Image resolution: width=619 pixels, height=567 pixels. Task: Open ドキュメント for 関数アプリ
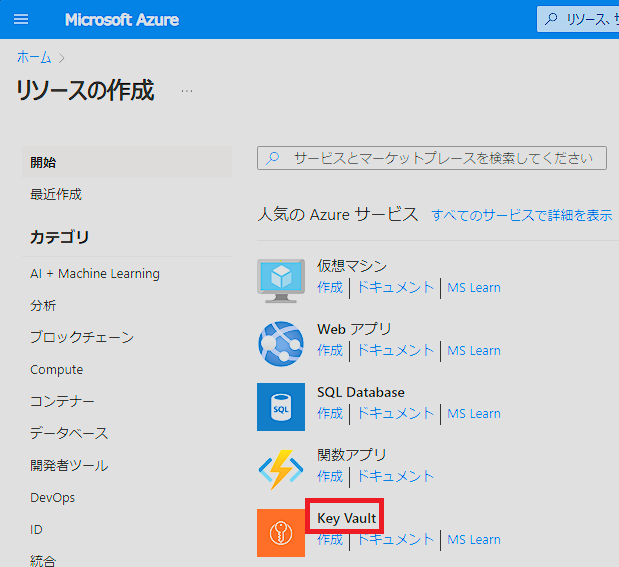395,476
